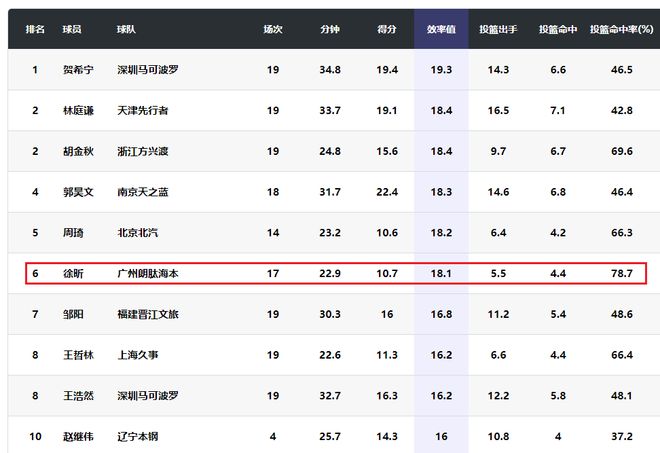Sort by 效率值 column header
Screen dimensions: 660x453
click(441, 30)
